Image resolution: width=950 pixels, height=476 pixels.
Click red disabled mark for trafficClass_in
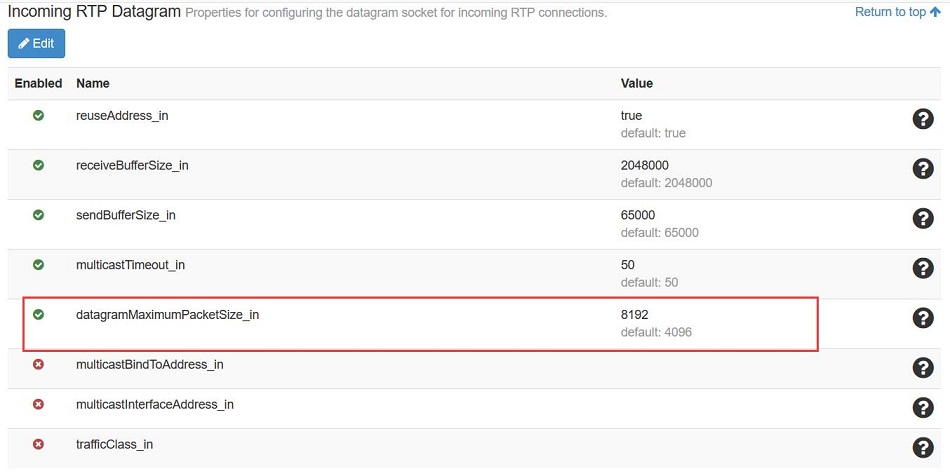(x=38, y=445)
